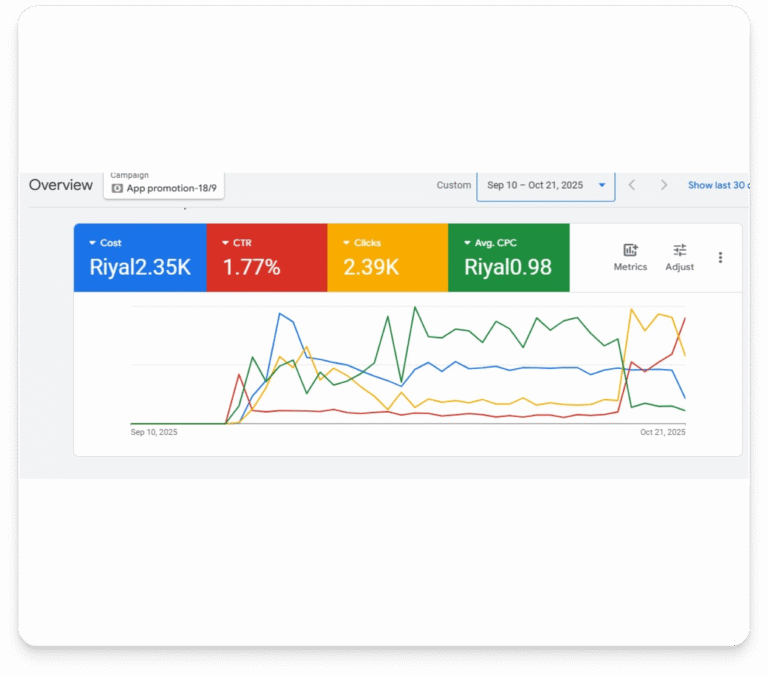Screen dimensions: 768x676
Task: Click the Sep 10, 2025 axis label
Action: (x=154, y=432)
